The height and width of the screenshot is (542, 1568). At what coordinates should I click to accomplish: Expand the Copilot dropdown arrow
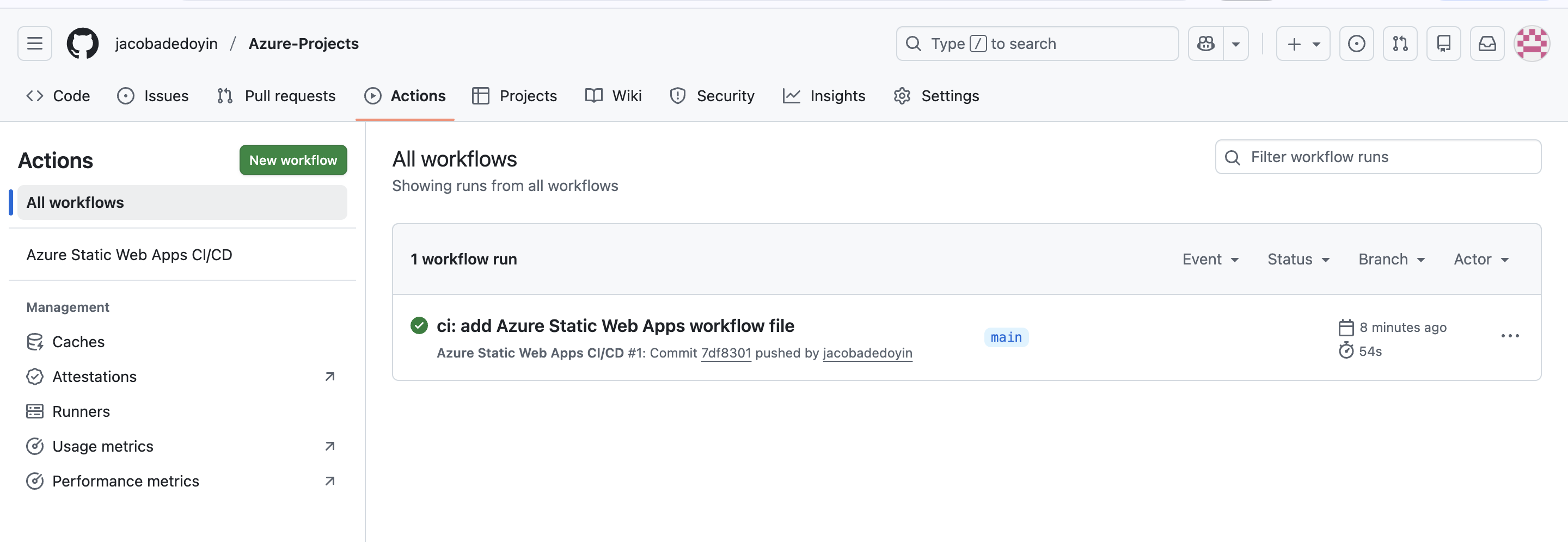tap(1236, 44)
